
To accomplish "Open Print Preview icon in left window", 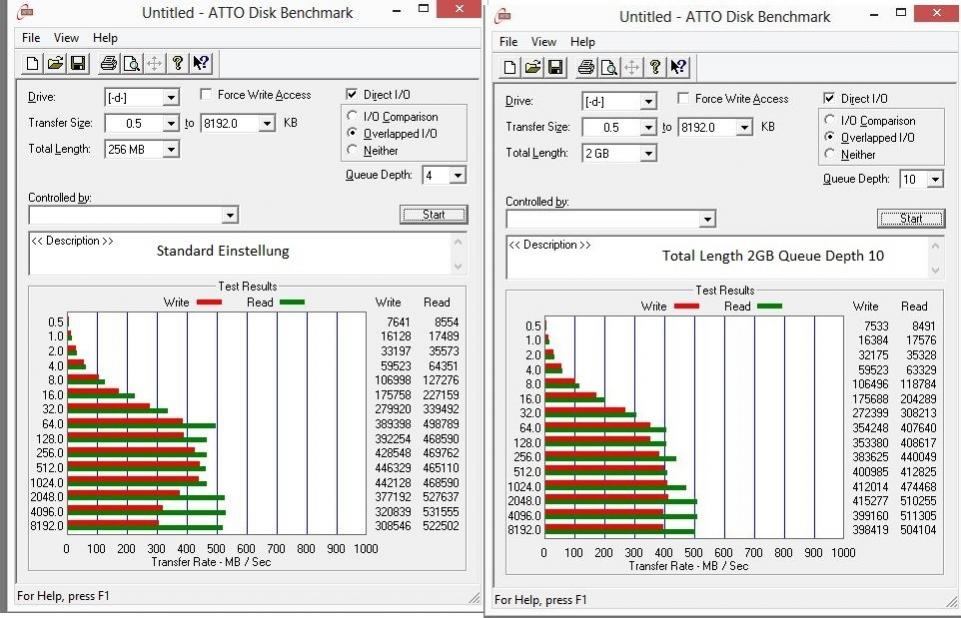I will (x=131, y=63).
